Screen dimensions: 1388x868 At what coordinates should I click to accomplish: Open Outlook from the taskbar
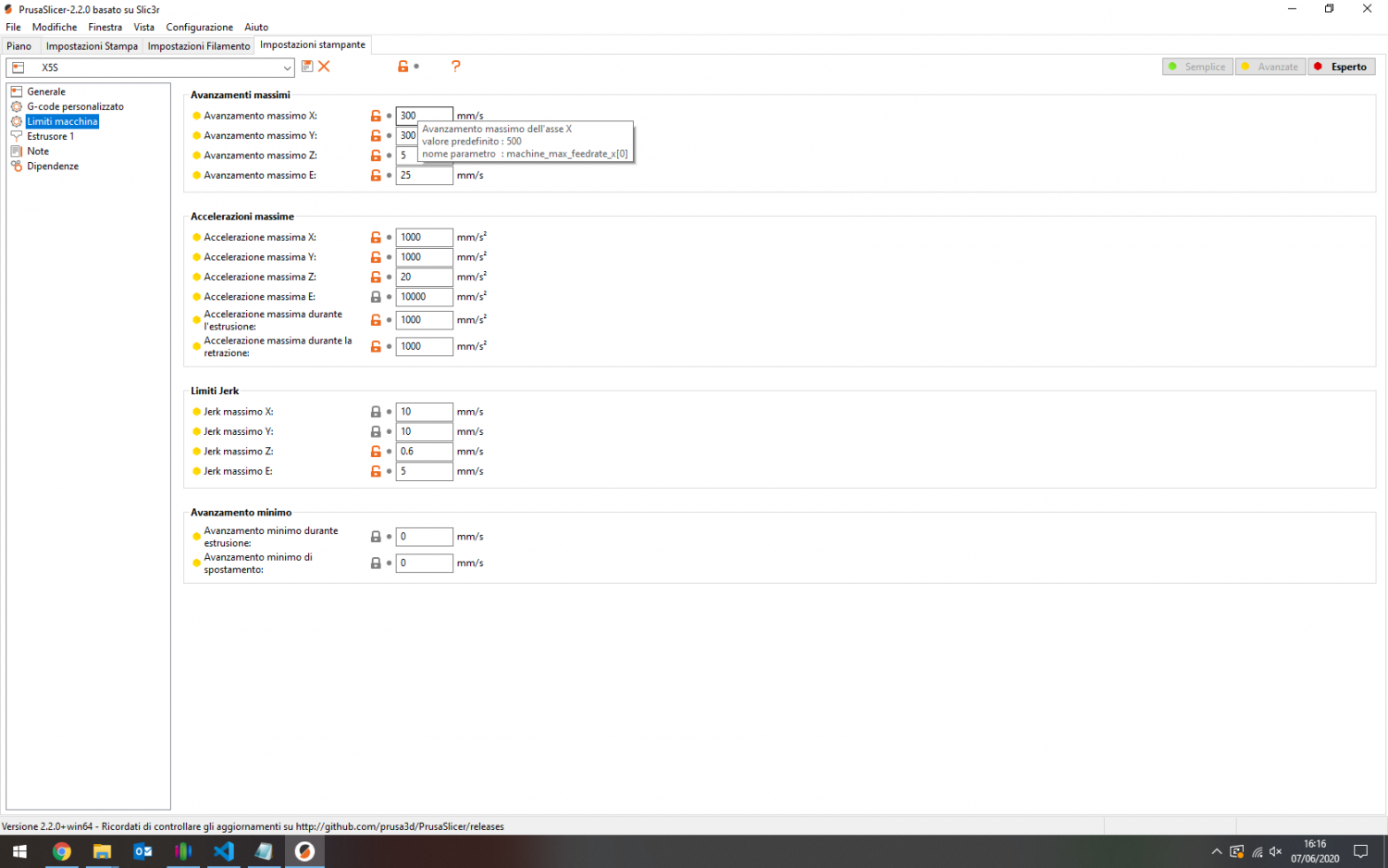click(x=143, y=851)
